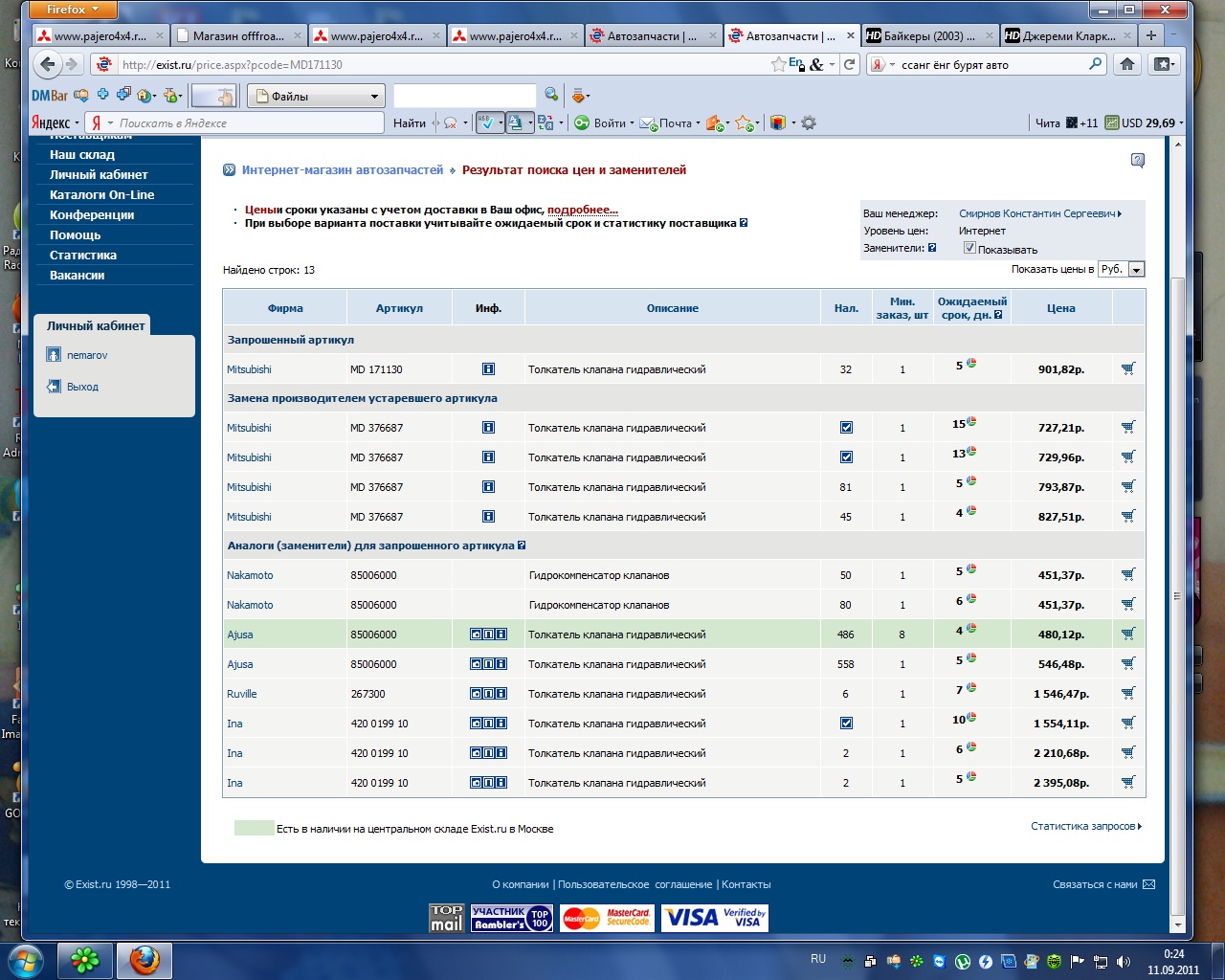
Task: Click help icon next to Аналоги heading
Action: click(x=522, y=546)
